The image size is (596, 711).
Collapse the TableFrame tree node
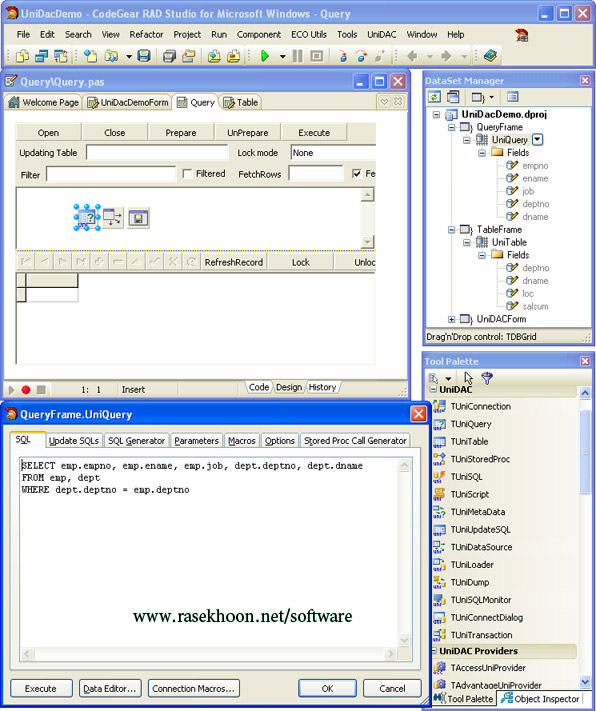tap(451, 229)
